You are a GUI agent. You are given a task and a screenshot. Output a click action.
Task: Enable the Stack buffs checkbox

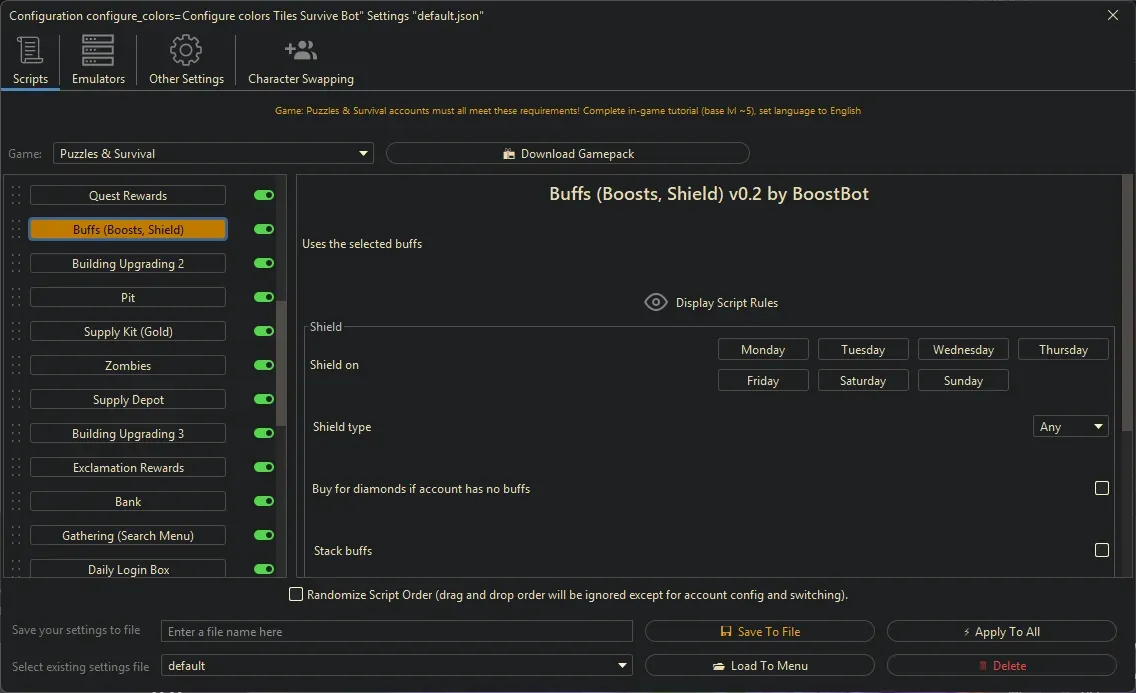point(1102,551)
